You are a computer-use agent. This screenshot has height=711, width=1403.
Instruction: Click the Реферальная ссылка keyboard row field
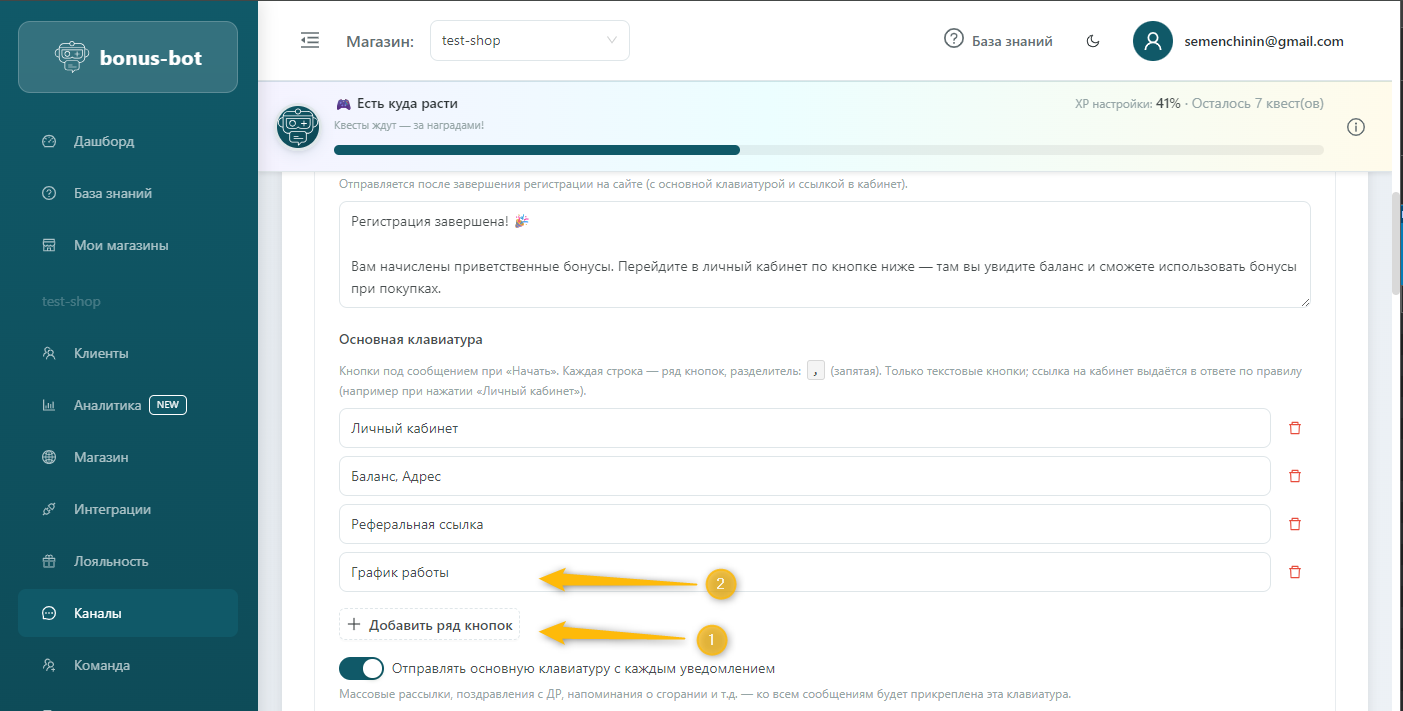click(805, 524)
